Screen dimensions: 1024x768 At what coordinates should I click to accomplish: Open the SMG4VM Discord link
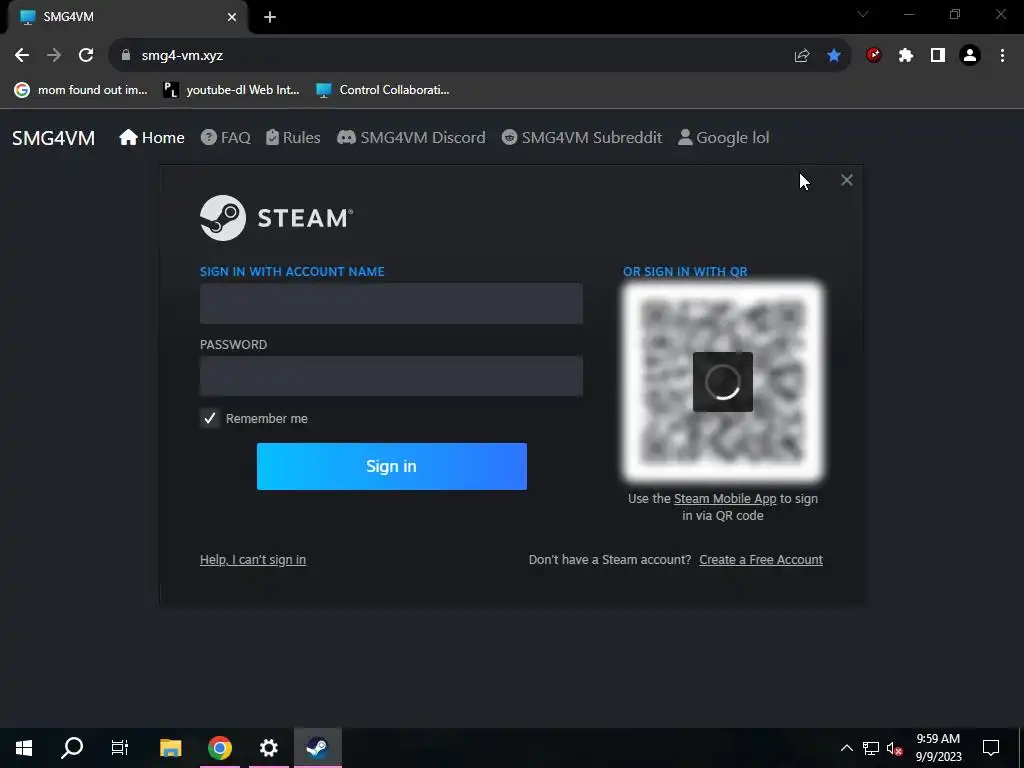[411, 138]
